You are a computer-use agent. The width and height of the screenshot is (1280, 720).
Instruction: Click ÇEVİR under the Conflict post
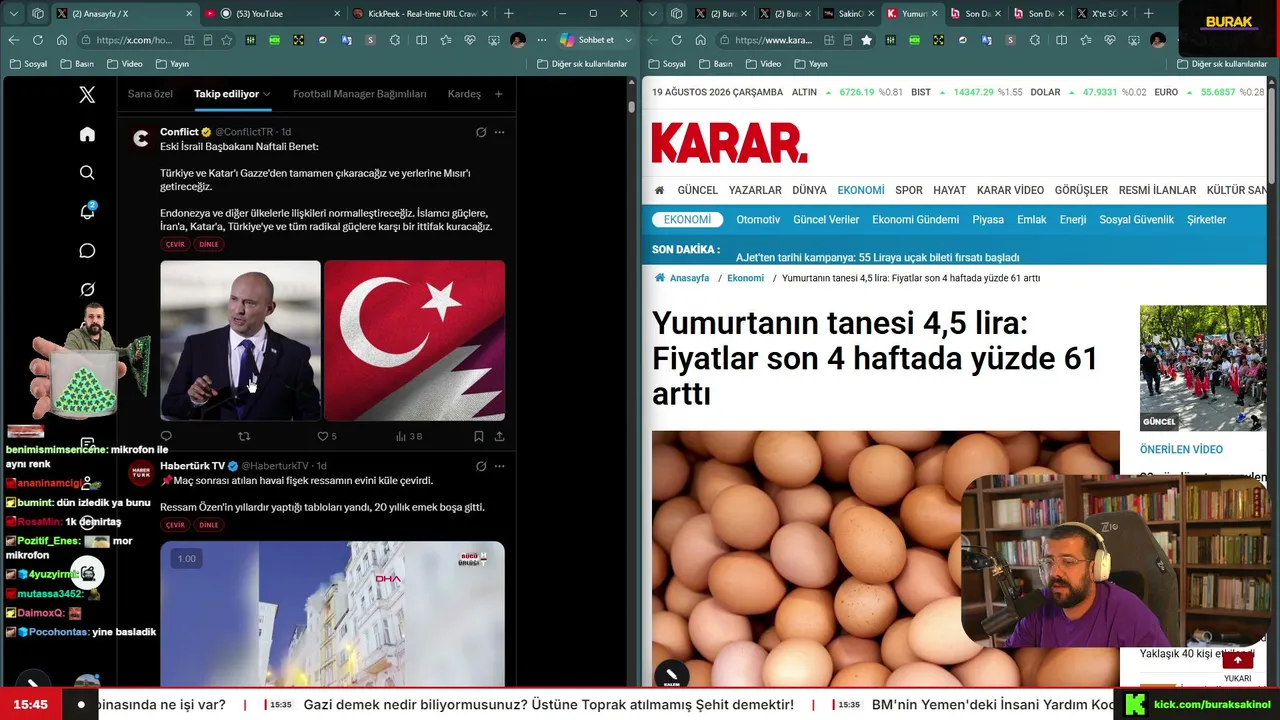[x=175, y=244]
